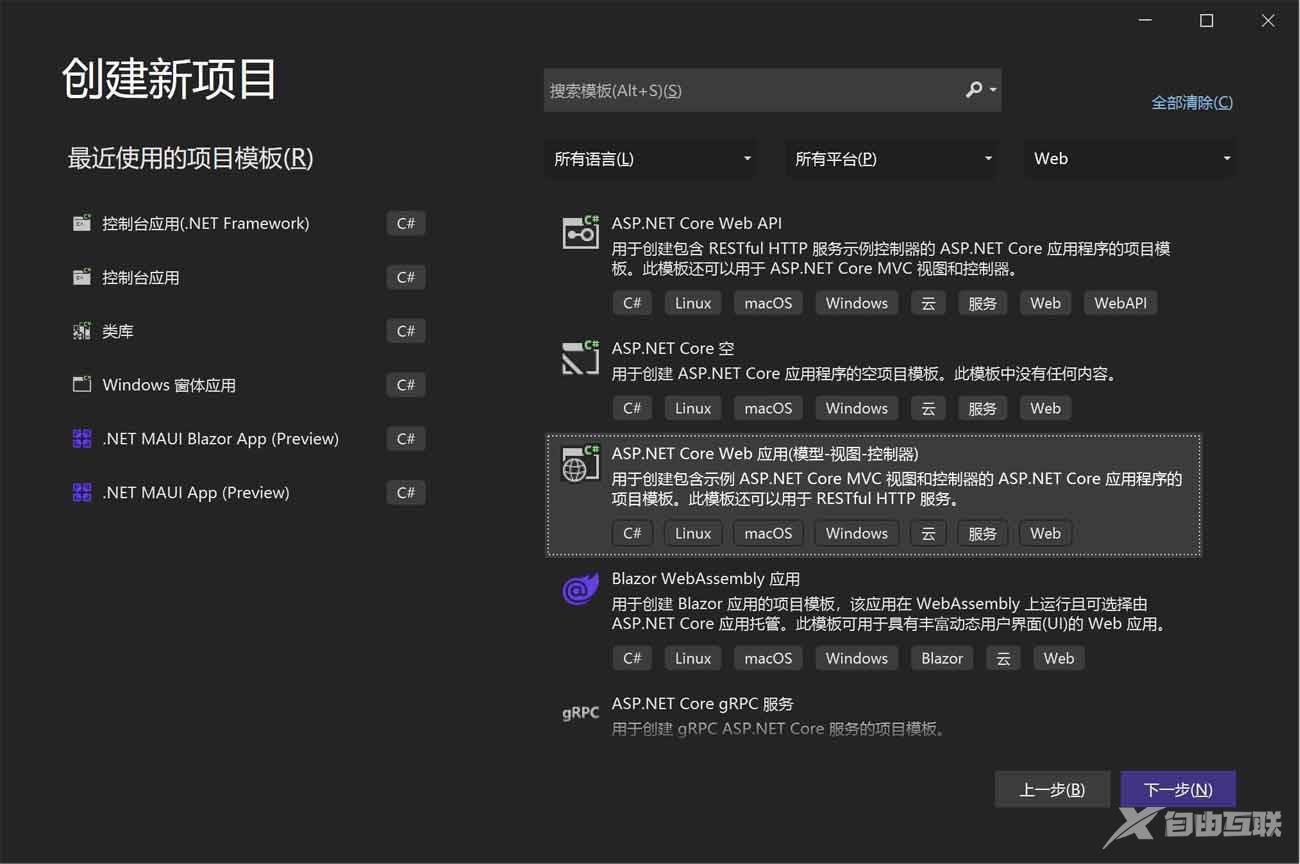Select the .NET MAUI Blazor App (Preview) name
Viewport: 1300px width, 864px height.
(x=221, y=438)
